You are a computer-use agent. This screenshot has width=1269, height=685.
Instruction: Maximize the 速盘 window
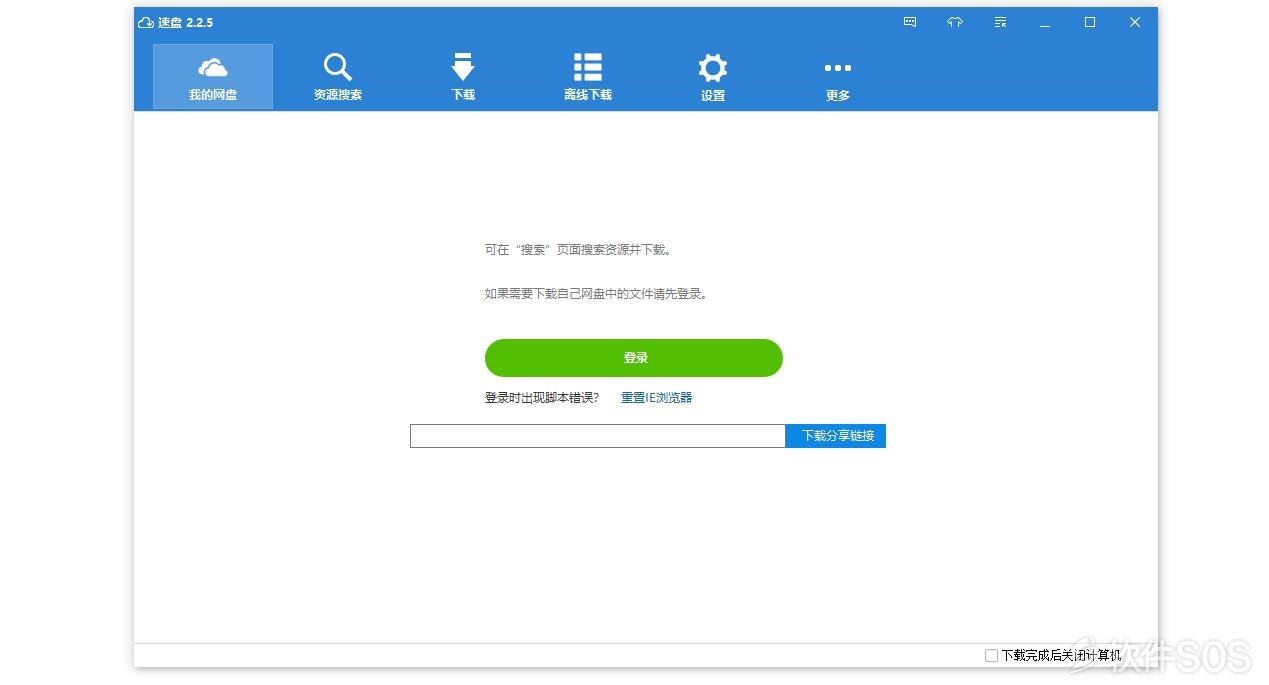(1090, 22)
